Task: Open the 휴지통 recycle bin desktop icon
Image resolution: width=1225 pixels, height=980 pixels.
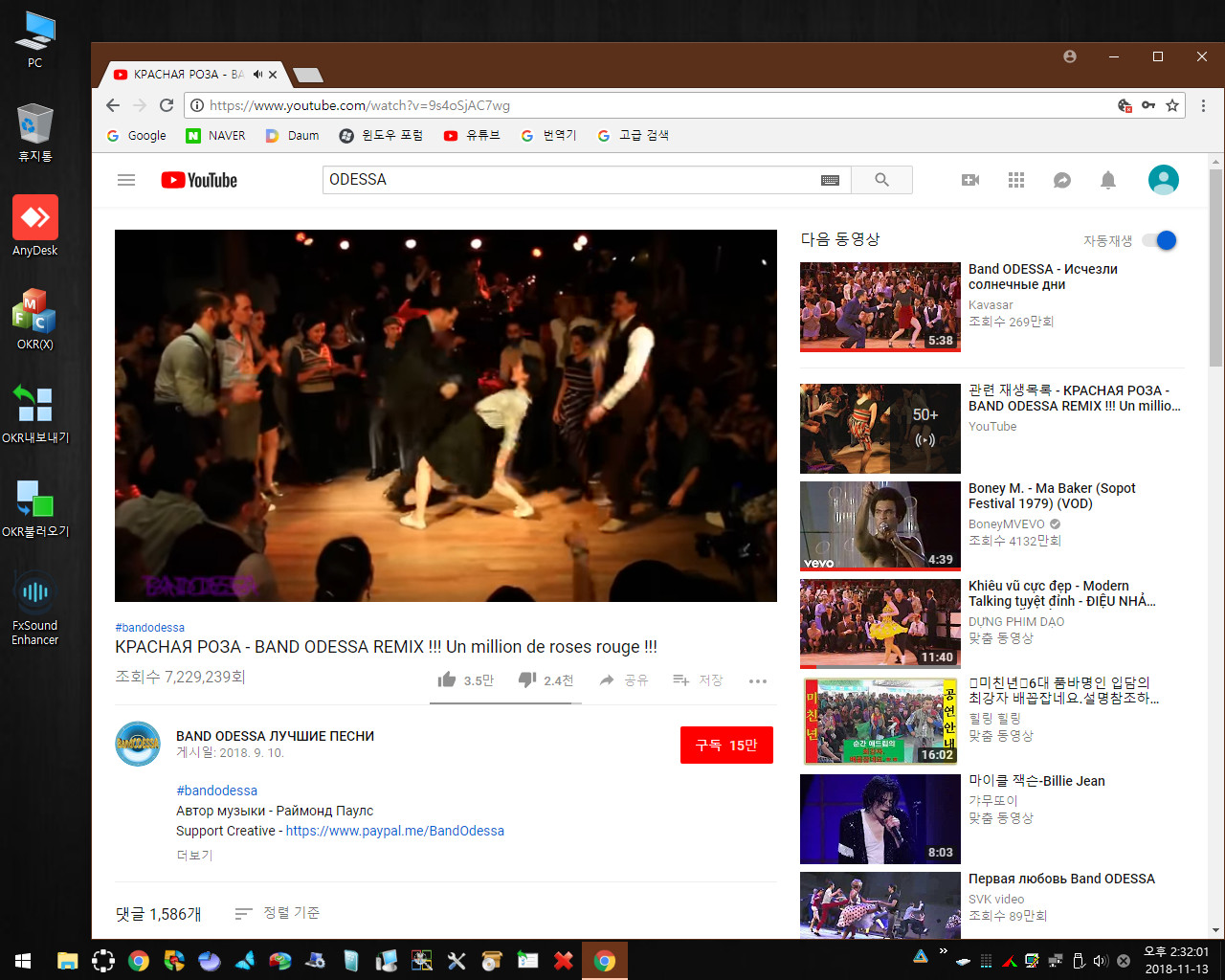Action: pyautogui.click(x=35, y=132)
